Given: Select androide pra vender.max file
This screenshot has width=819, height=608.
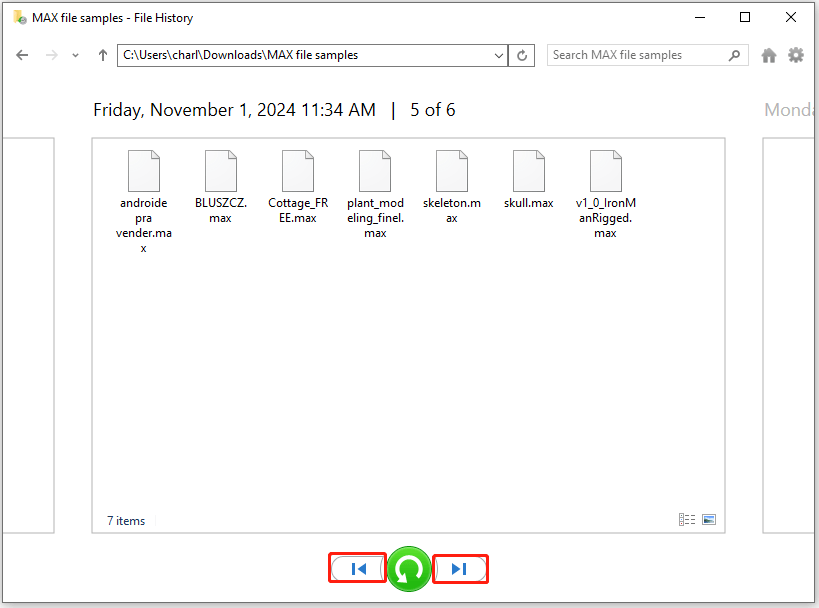Looking at the screenshot, I should coord(144,202).
